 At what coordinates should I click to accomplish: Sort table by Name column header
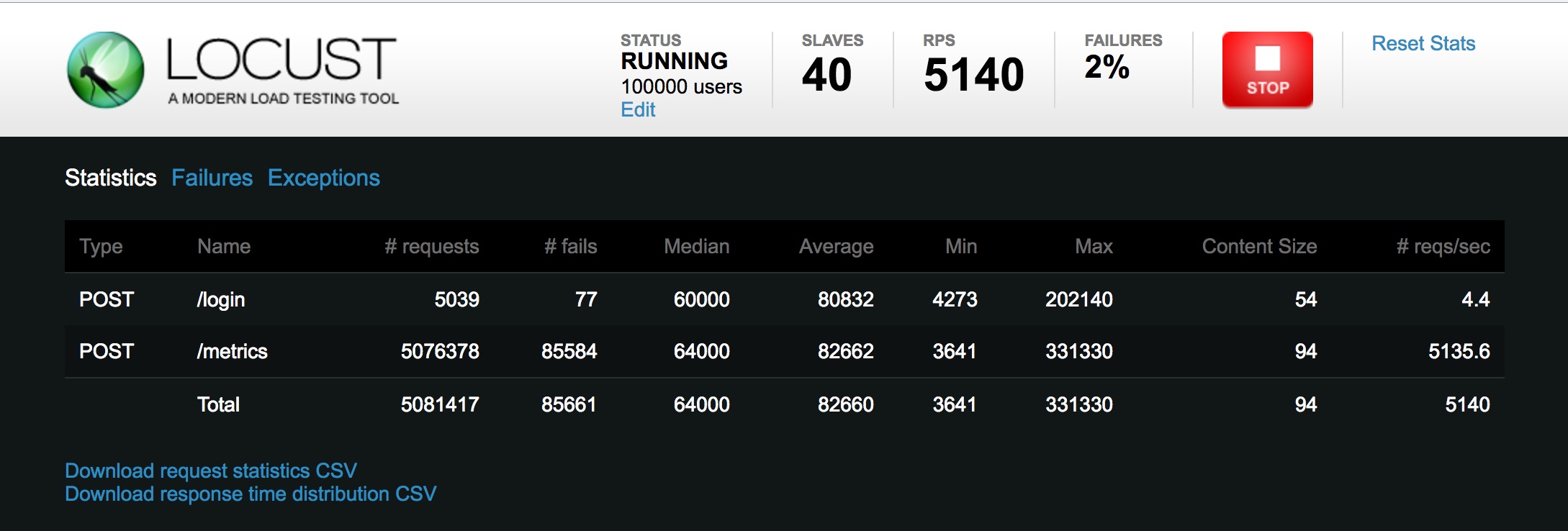point(224,247)
